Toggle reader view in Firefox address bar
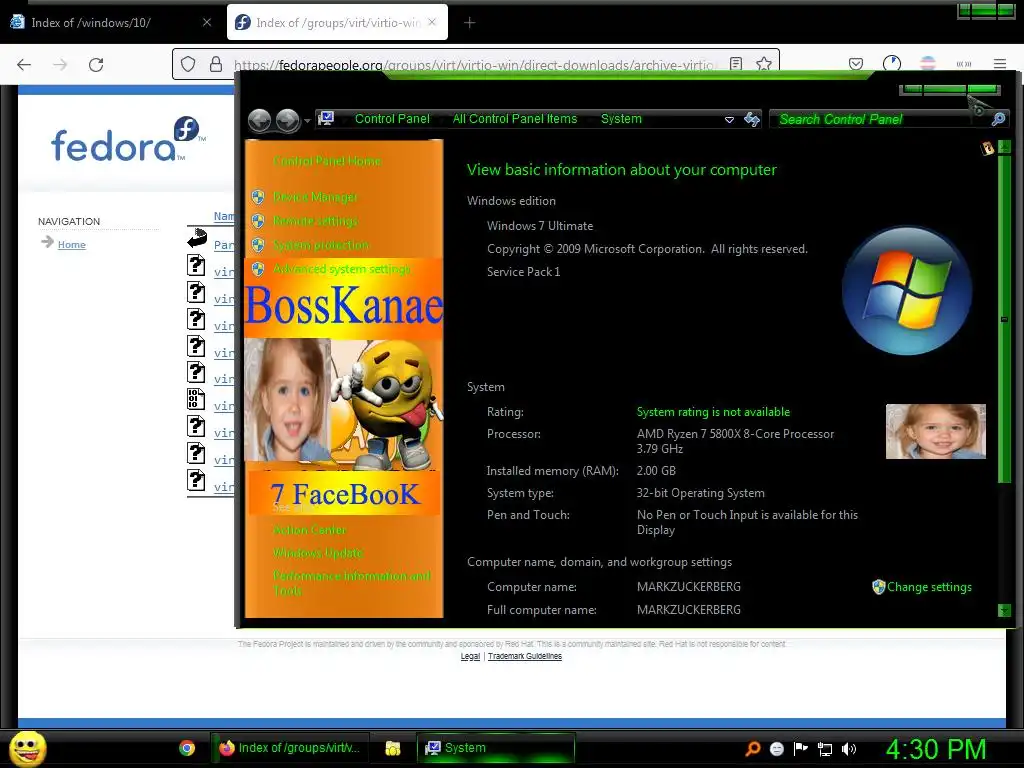Viewport: 1024px width, 768px height. click(736, 63)
